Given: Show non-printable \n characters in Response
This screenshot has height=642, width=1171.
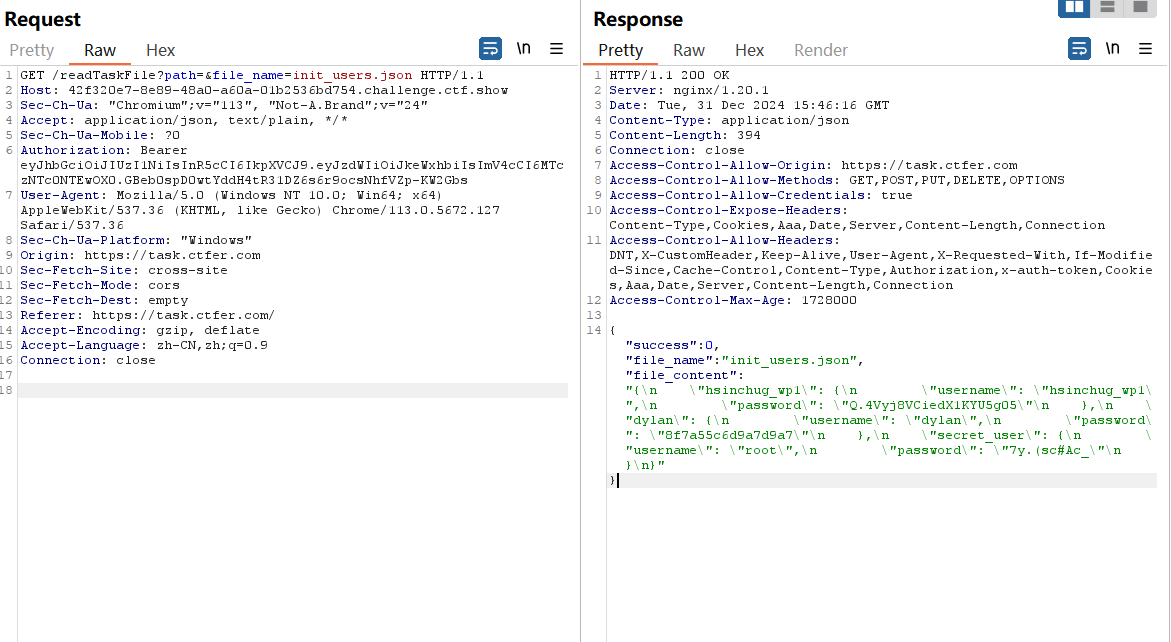Looking at the screenshot, I should pos(1112,49).
